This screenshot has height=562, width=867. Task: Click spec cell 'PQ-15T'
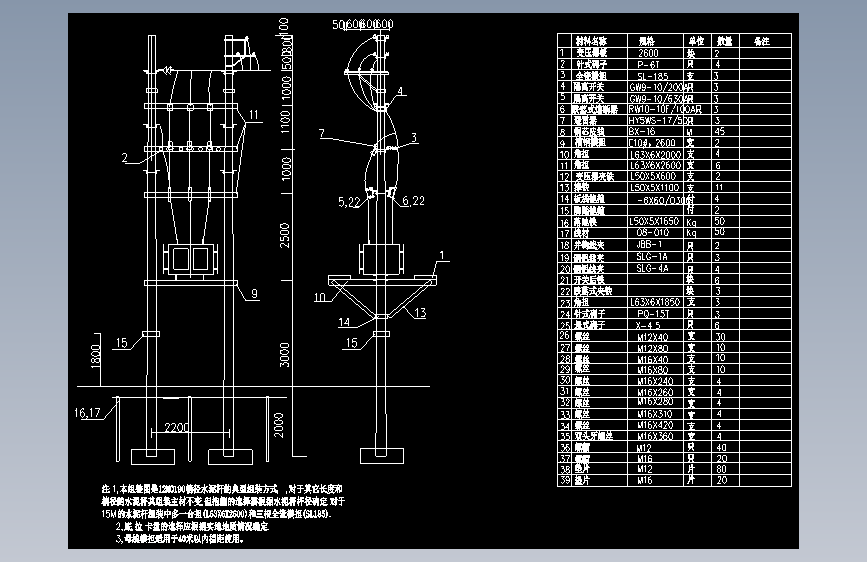[653, 314]
